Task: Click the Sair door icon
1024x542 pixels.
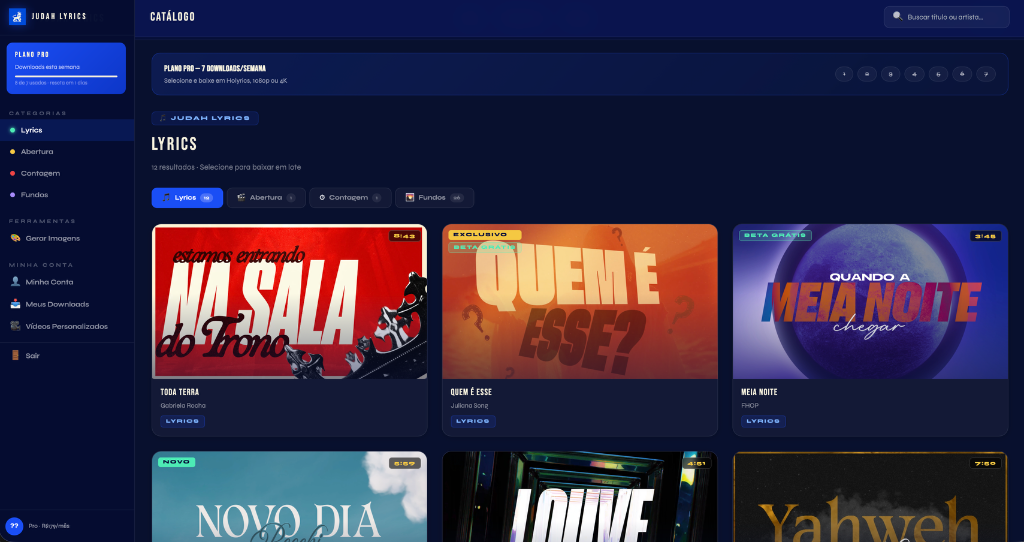Action: point(15,356)
